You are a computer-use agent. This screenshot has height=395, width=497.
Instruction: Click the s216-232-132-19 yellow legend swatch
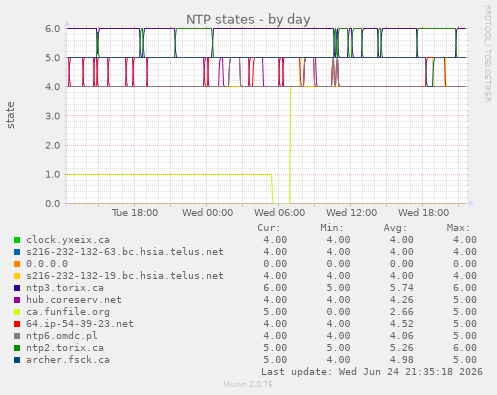tap(17, 276)
